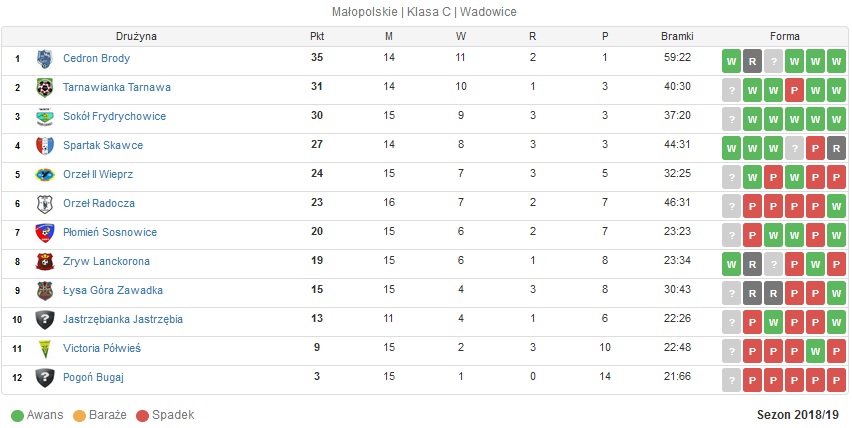Click Victoria Półwieś's green W form badge
Image resolution: width=852 pixels, height=428 pixels.
815,351
